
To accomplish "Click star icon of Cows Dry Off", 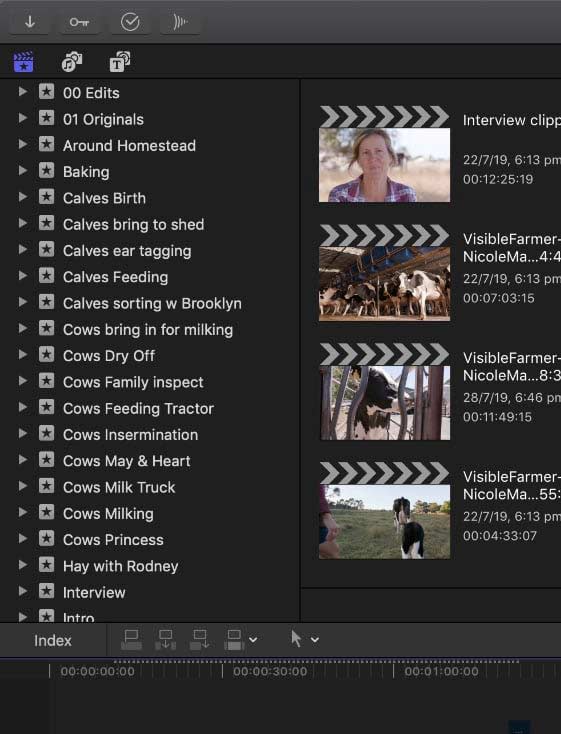I will (x=46, y=354).
